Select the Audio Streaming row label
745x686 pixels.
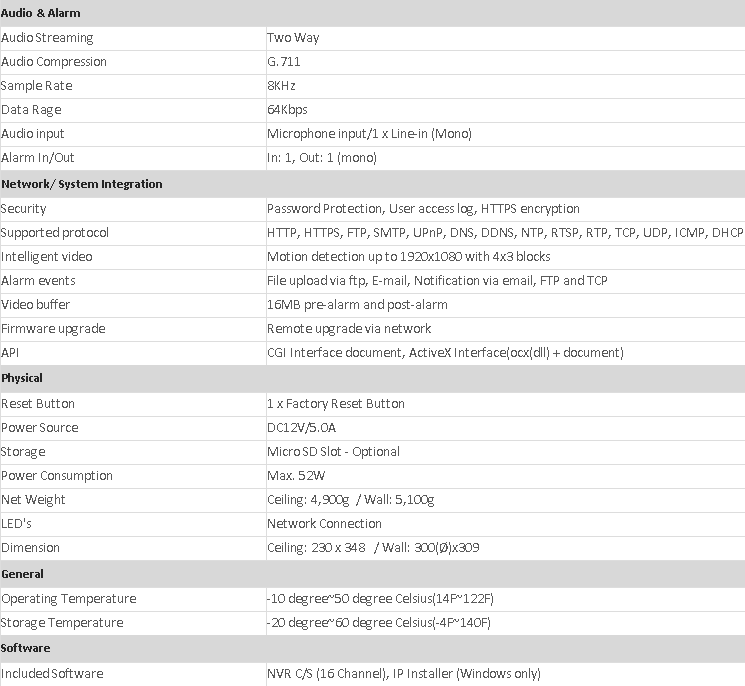click(x=47, y=38)
